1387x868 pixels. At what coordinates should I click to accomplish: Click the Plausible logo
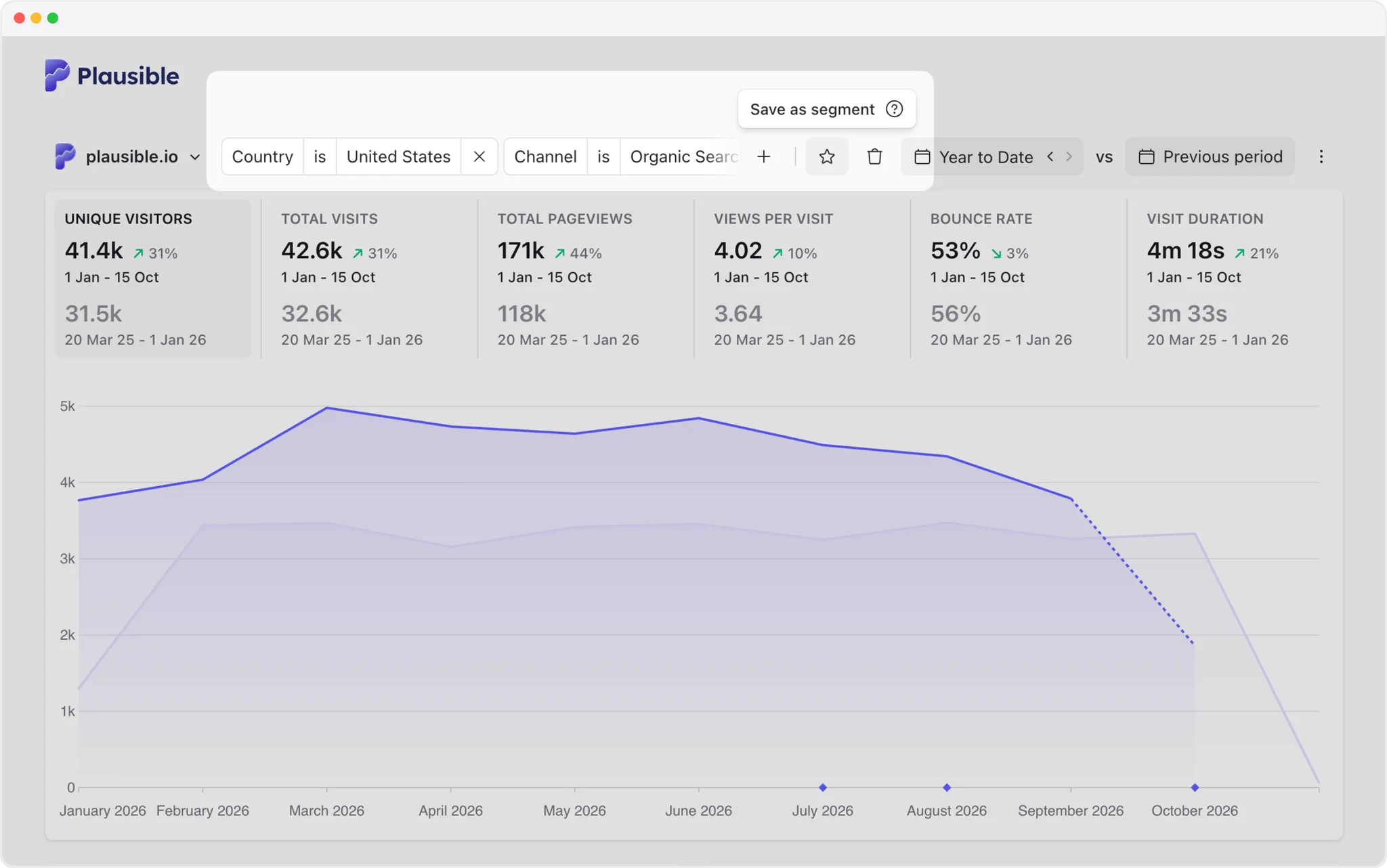112,75
